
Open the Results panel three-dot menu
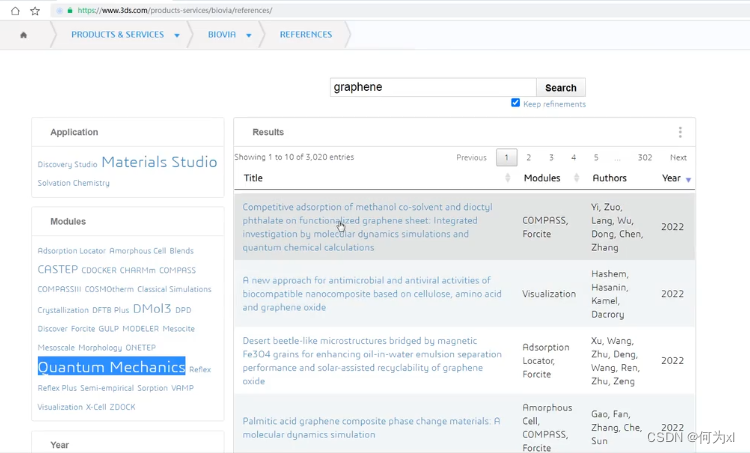680,132
